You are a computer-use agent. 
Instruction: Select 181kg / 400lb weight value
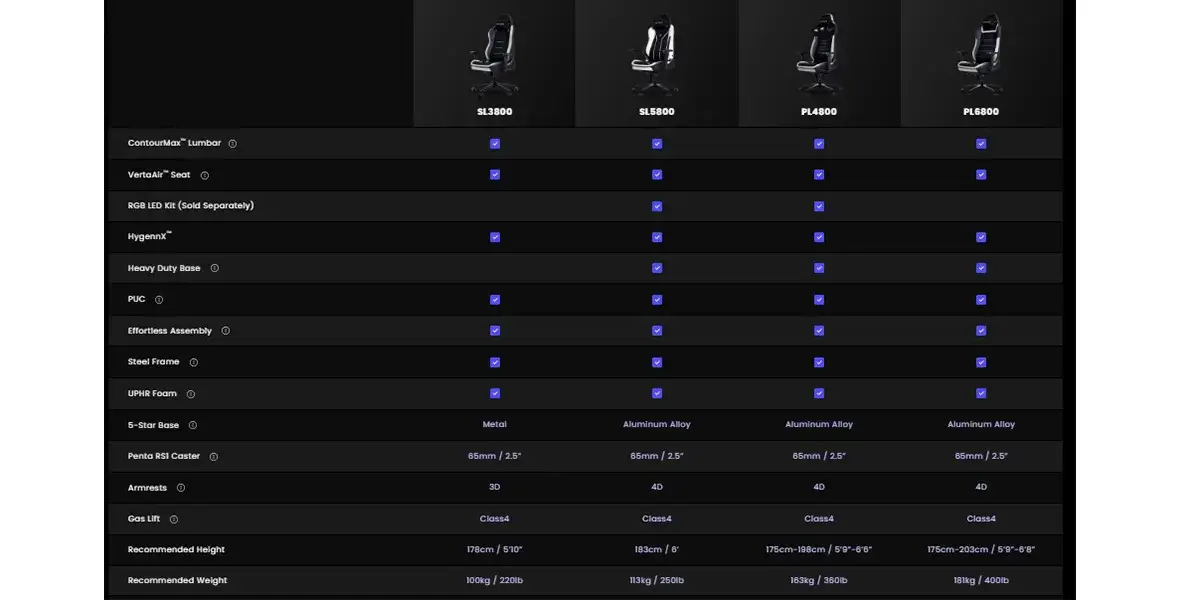981,581
